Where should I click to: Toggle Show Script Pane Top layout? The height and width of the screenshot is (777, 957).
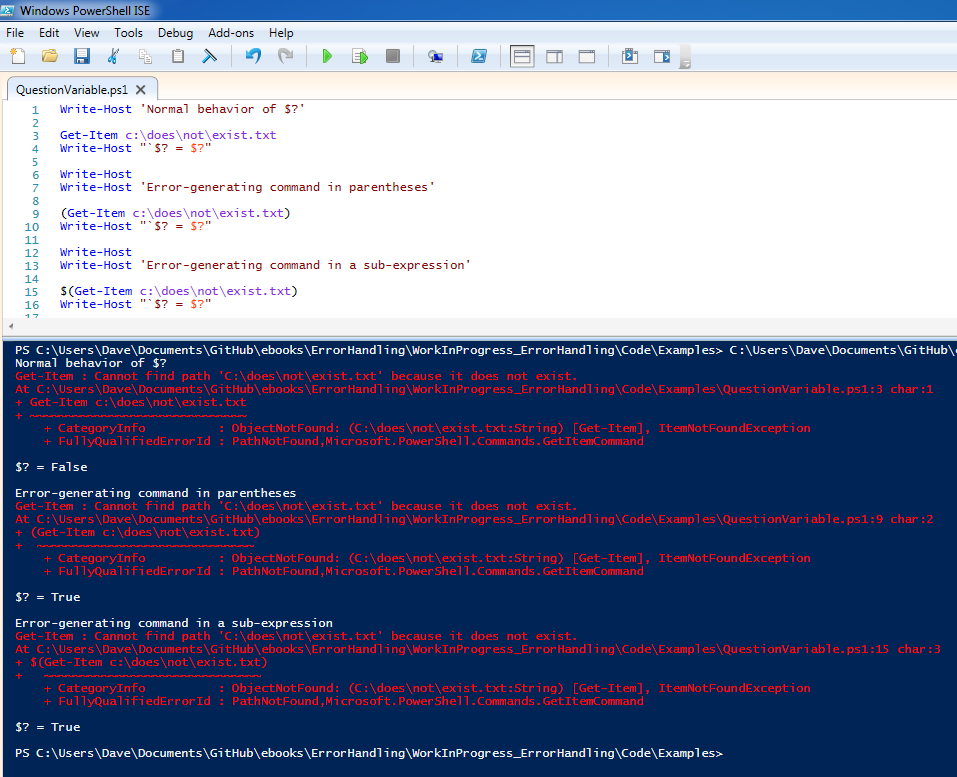coord(522,56)
